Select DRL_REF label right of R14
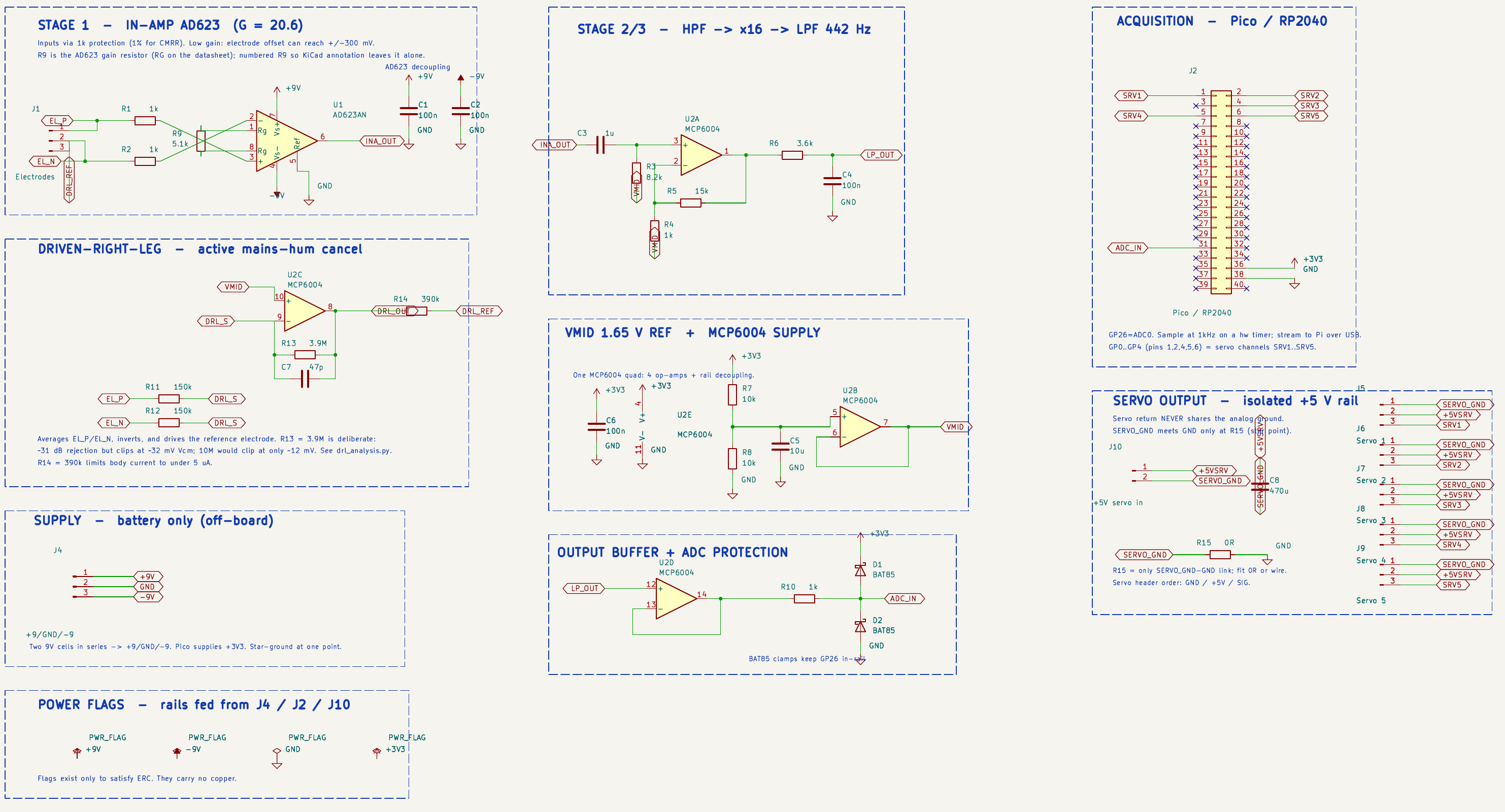 point(479,312)
